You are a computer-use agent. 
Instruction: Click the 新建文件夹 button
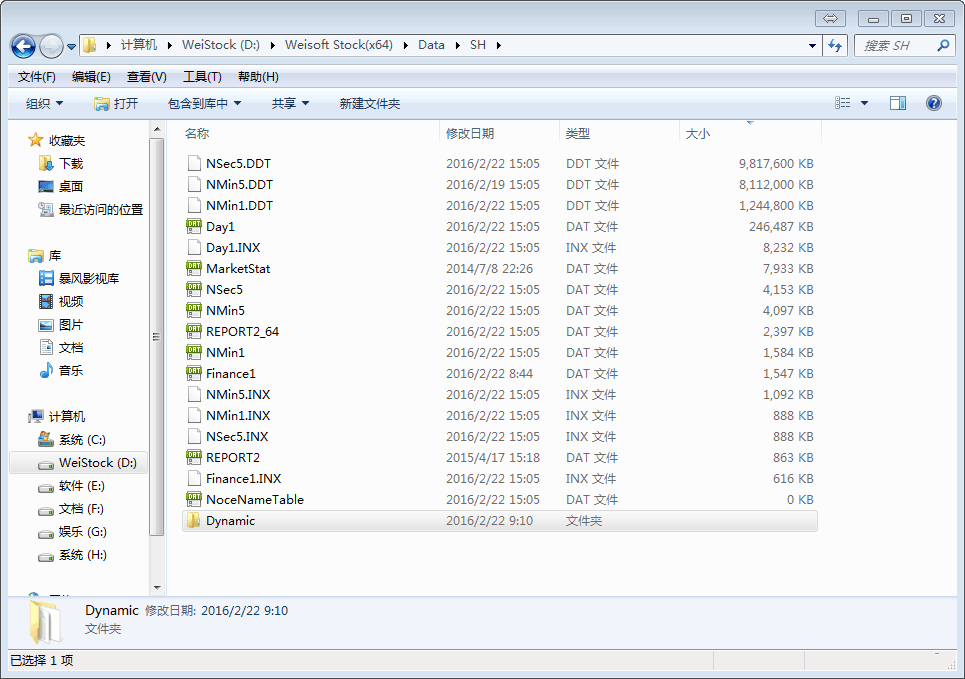(x=369, y=103)
